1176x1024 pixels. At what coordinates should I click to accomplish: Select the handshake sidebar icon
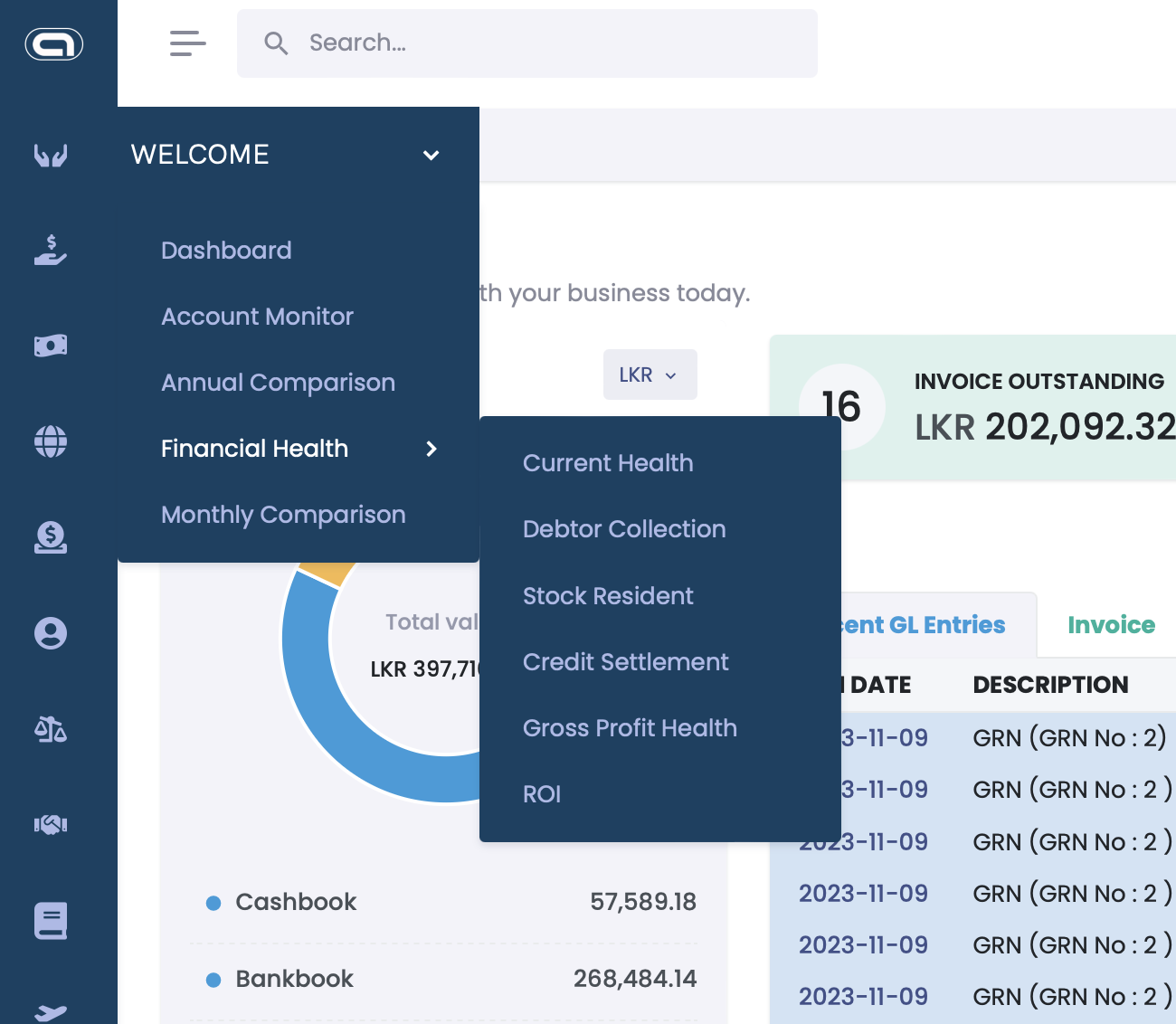[x=51, y=825]
